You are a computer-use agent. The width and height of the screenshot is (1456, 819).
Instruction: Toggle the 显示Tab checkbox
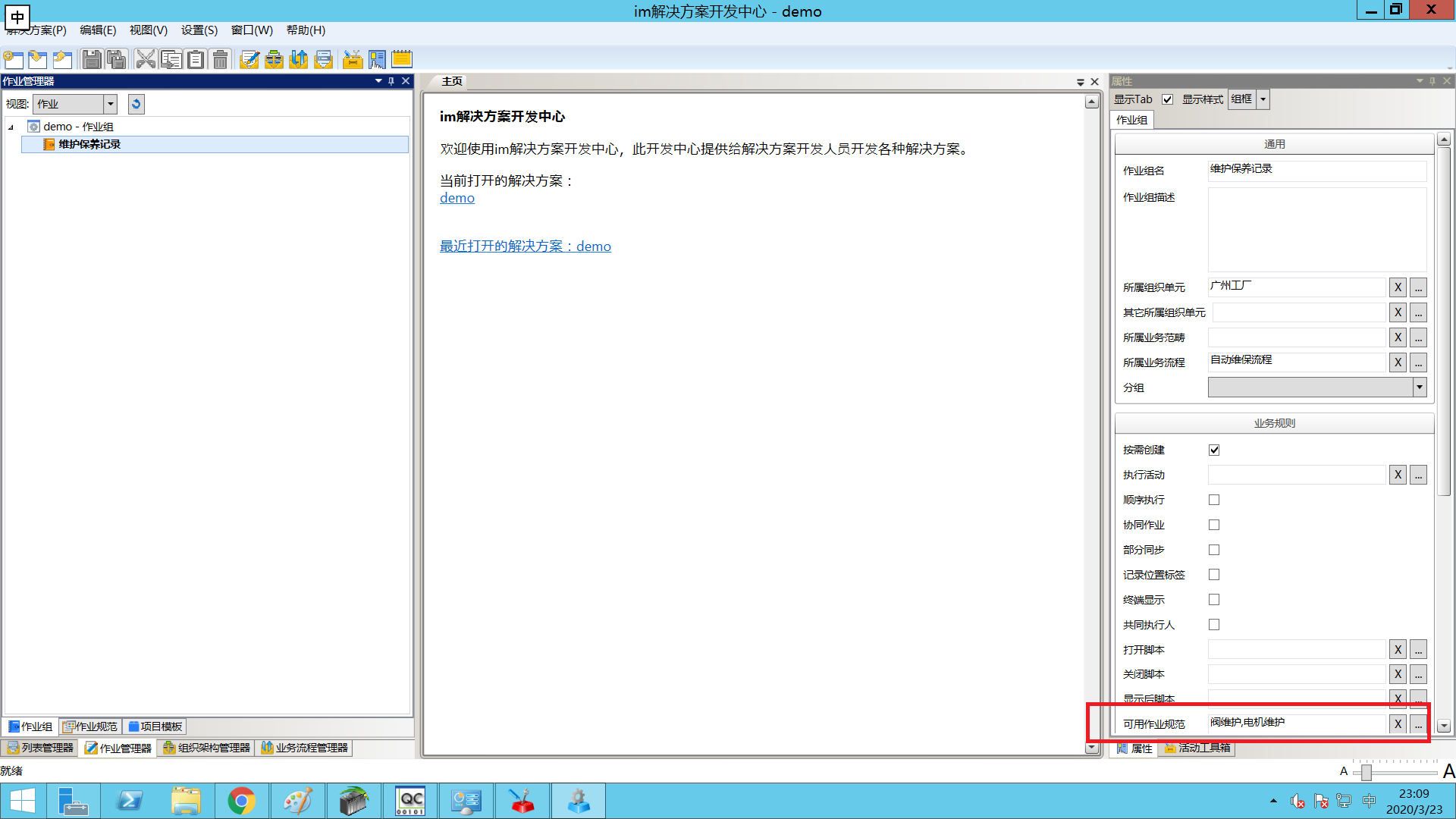(1168, 99)
